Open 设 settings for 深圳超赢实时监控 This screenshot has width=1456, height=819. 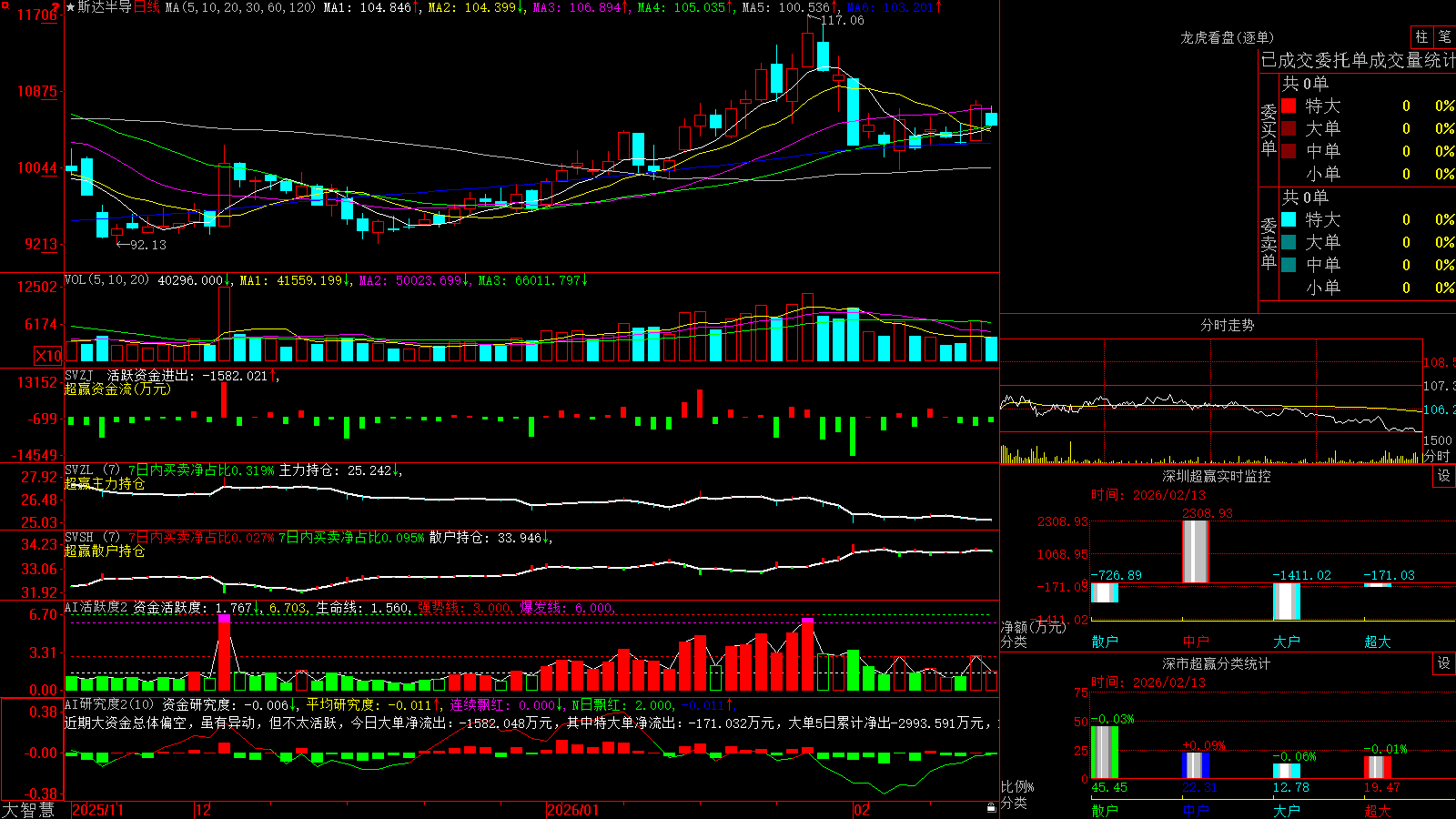[x=1444, y=476]
